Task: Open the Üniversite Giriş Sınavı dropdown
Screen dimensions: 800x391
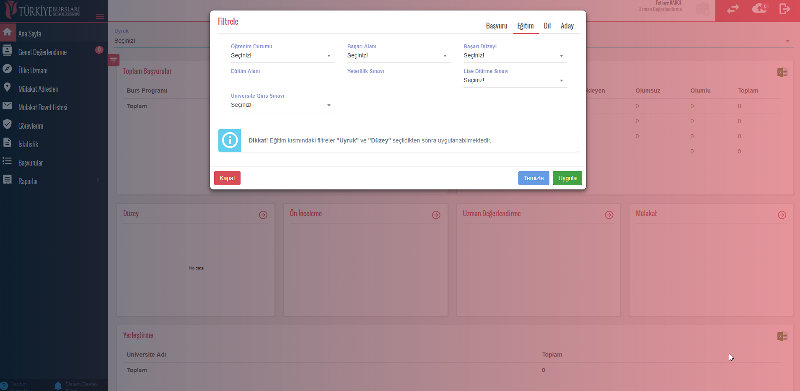Action: 282,105
